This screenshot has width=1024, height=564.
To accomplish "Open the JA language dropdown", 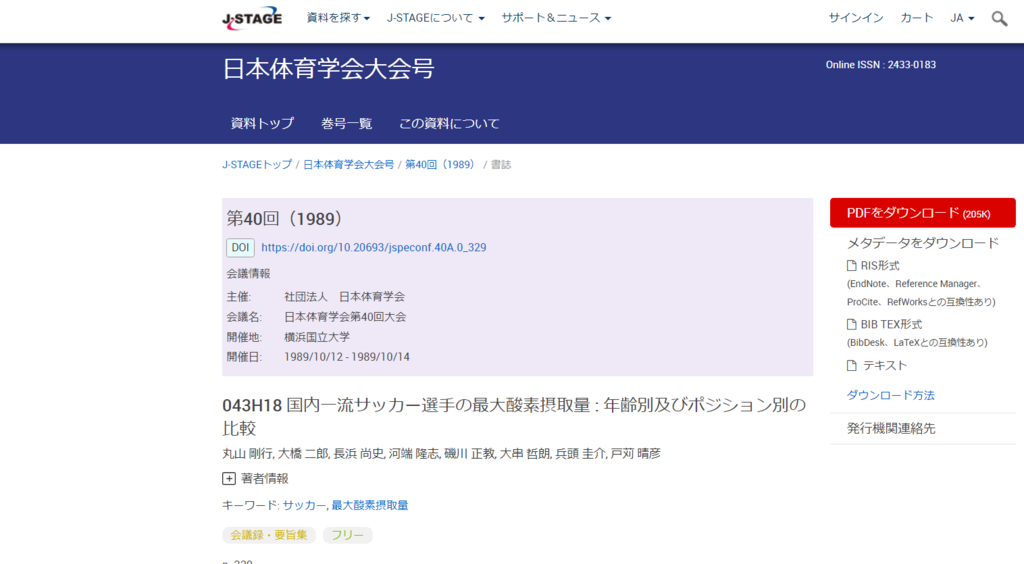I will coord(962,18).
